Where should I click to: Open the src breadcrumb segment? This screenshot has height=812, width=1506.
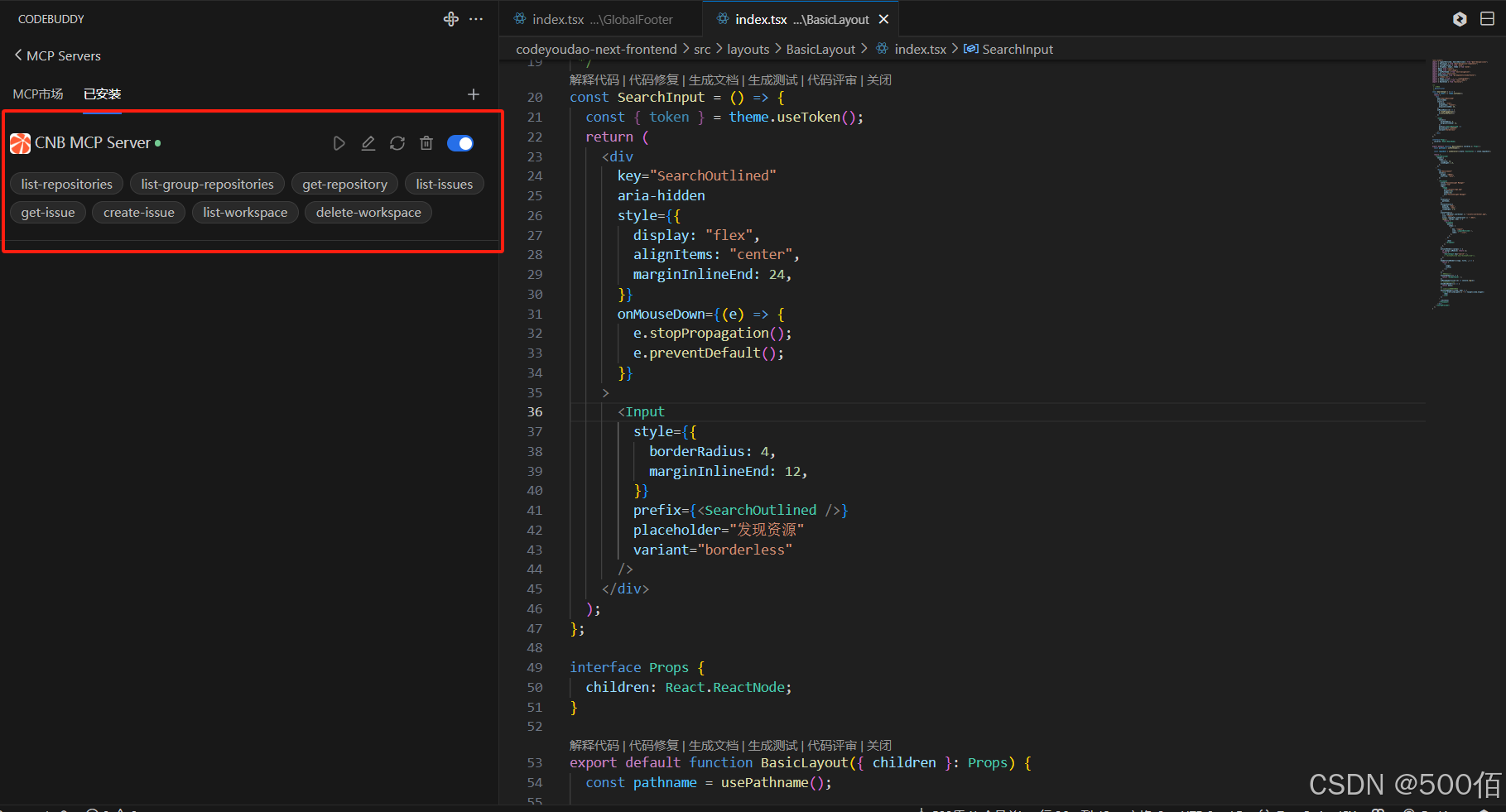point(702,50)
